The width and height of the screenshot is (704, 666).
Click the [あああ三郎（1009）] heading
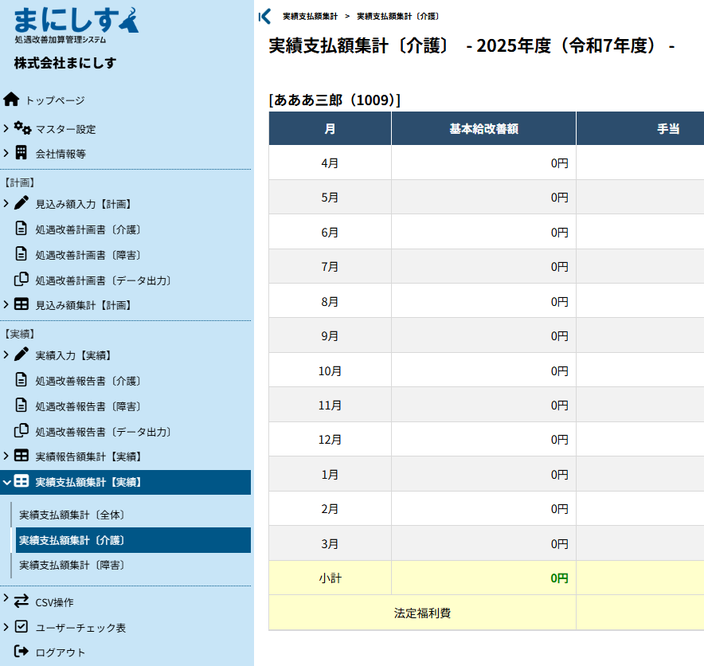point(334,100)
